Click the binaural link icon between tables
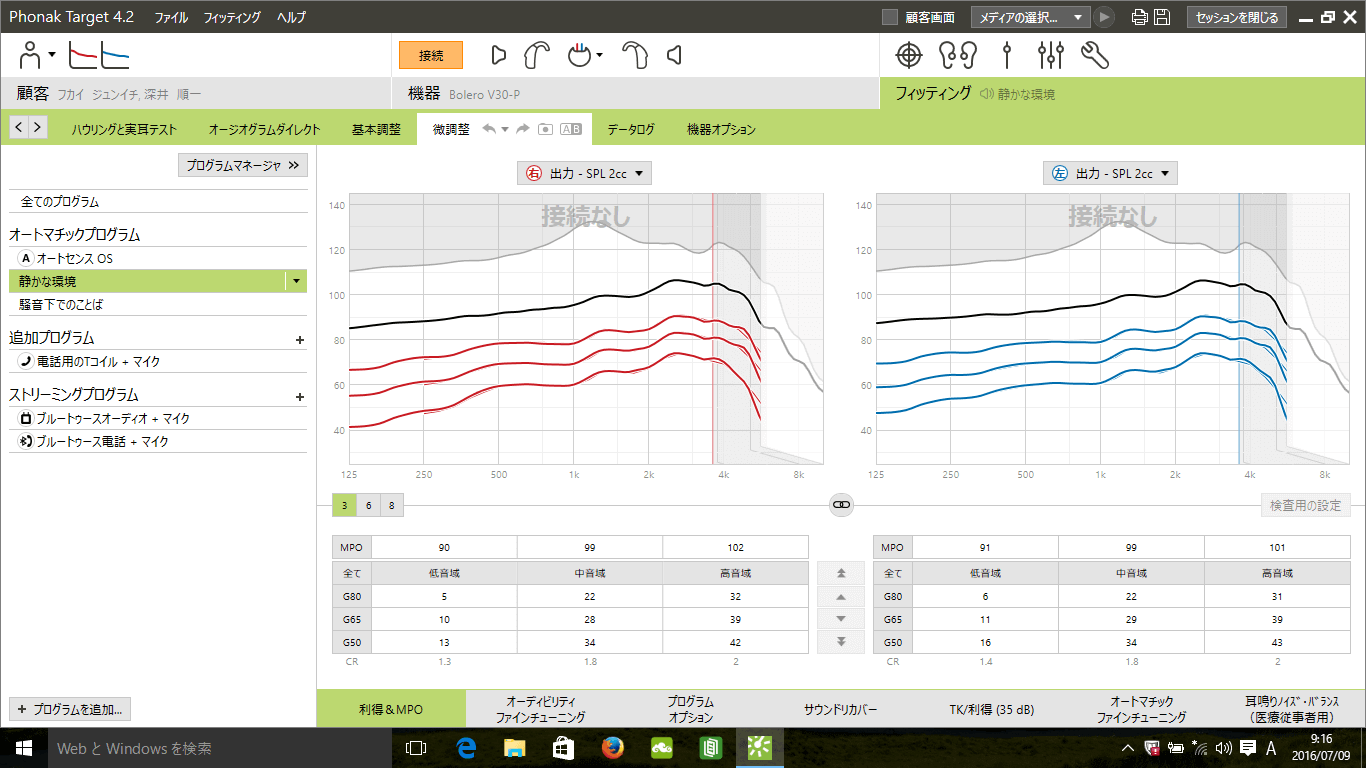This screenshot has height=768, width=1366. (x=841, y=505)
